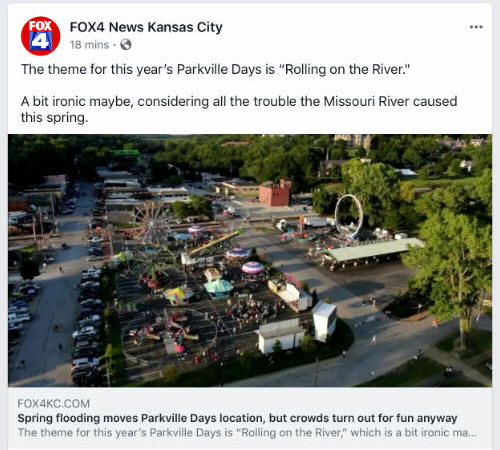Open the Spring flooding moves Parkville Days headline
The width and height of the screenshot is (500, 450).
[x=237, y=418]
